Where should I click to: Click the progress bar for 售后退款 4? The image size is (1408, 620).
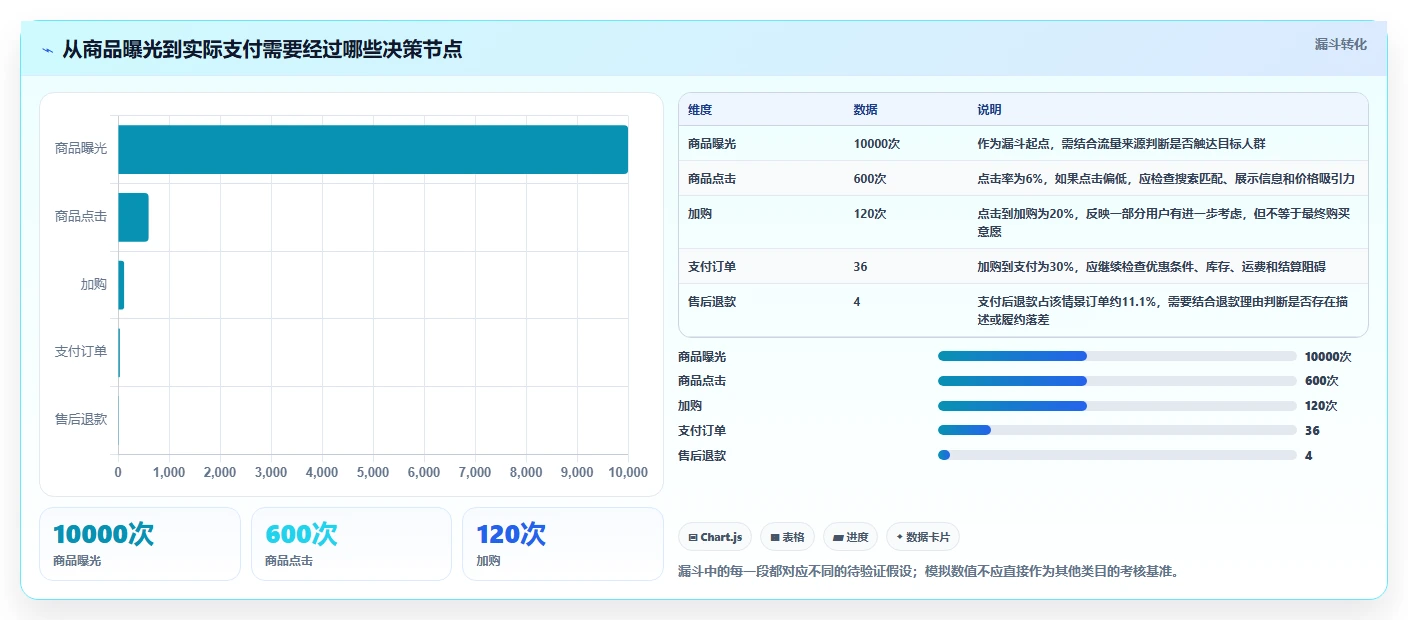tap(1117, 455)
